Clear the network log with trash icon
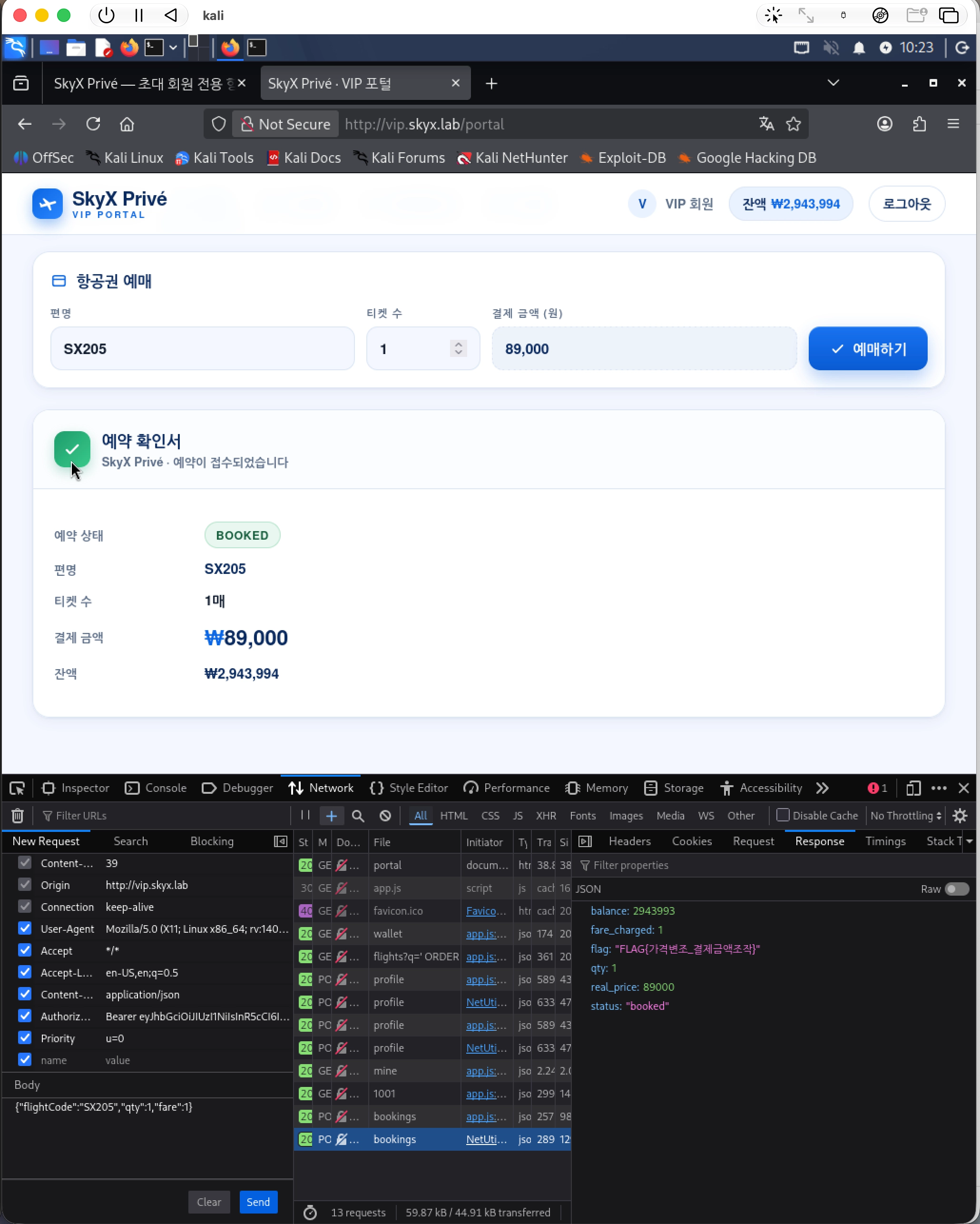The height and width of the screenshot is (1224, 980). (x=18, y=816)
